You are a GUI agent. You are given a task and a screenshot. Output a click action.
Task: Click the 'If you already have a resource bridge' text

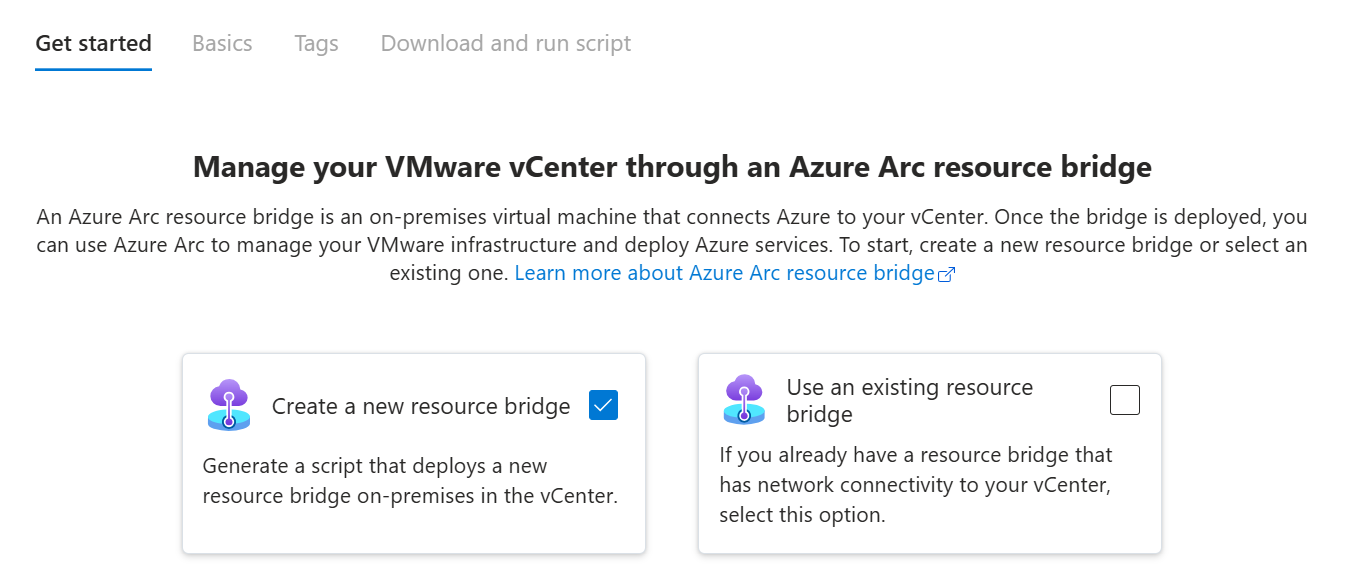coord(915,455)
